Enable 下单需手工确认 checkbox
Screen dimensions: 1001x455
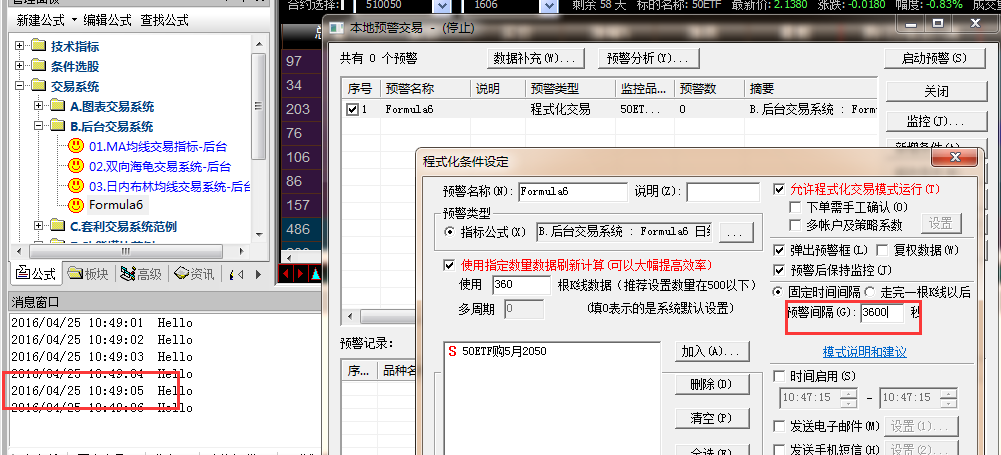point(797,207)
